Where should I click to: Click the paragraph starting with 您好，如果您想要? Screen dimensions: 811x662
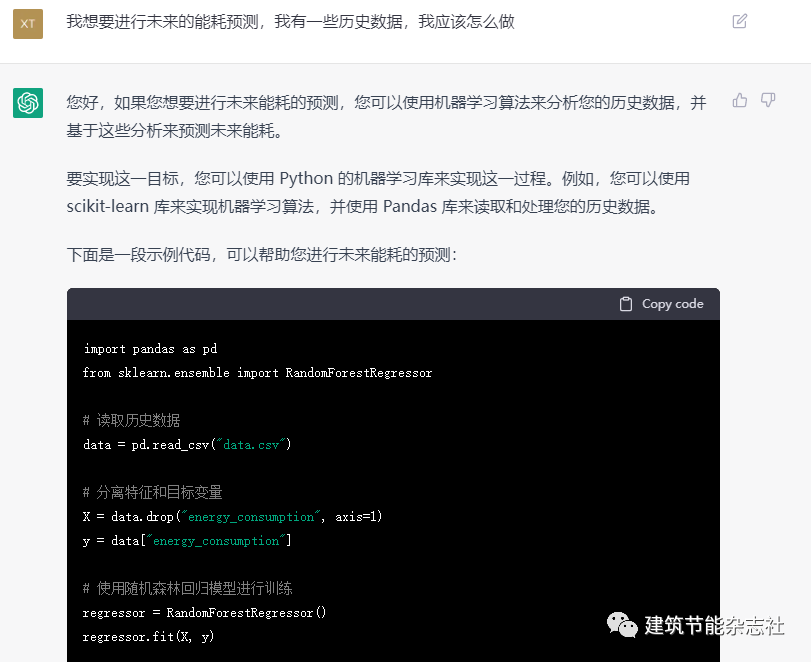click(386, 116)
